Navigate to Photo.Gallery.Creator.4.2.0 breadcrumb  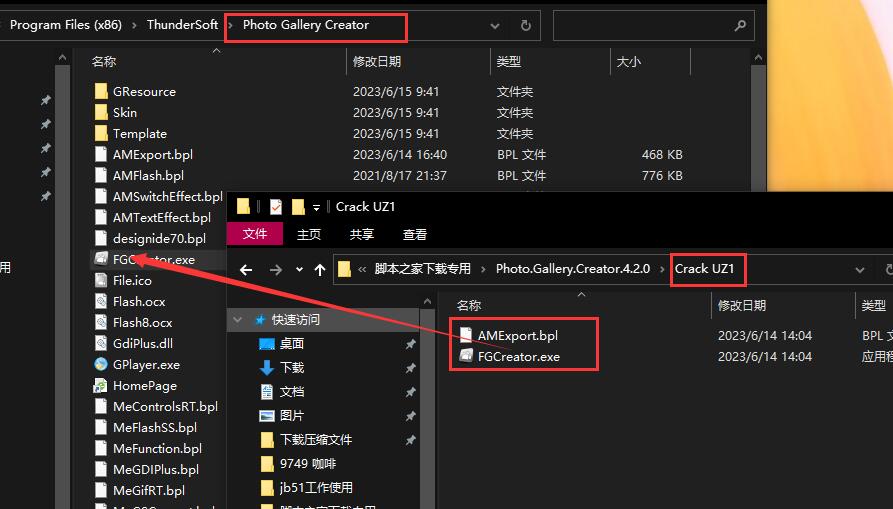tap(573, 269)
